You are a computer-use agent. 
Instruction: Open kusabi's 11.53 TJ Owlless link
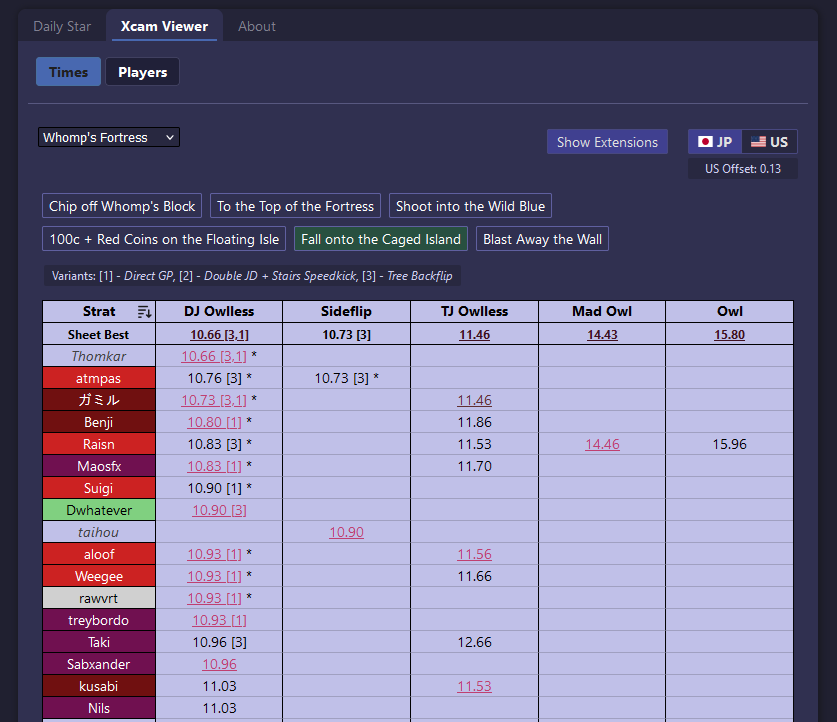coord(475,686)
